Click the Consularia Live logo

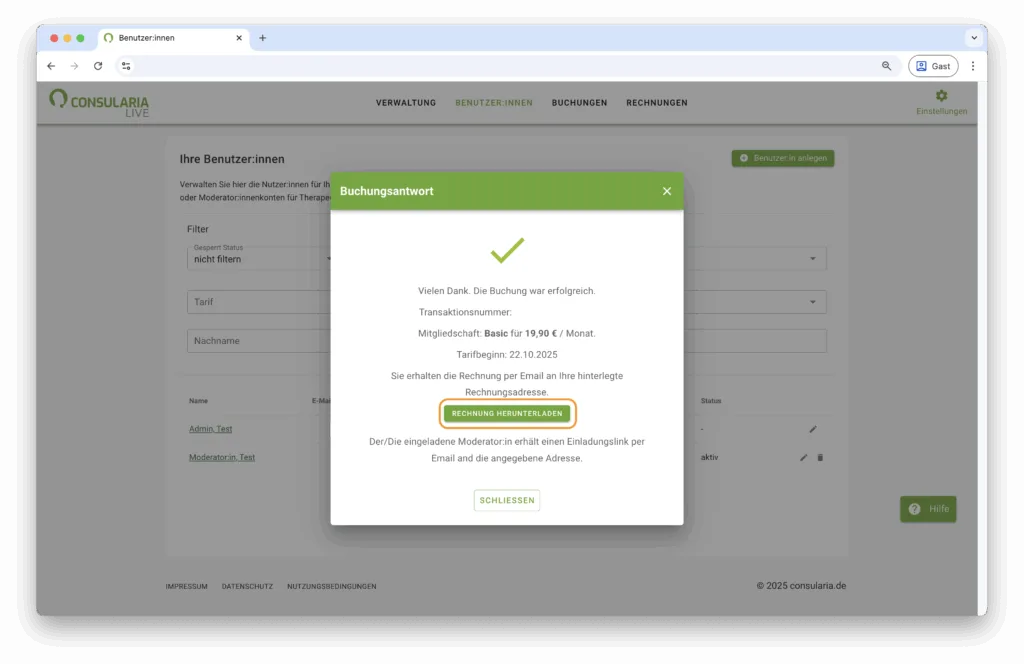coord(99,102)
